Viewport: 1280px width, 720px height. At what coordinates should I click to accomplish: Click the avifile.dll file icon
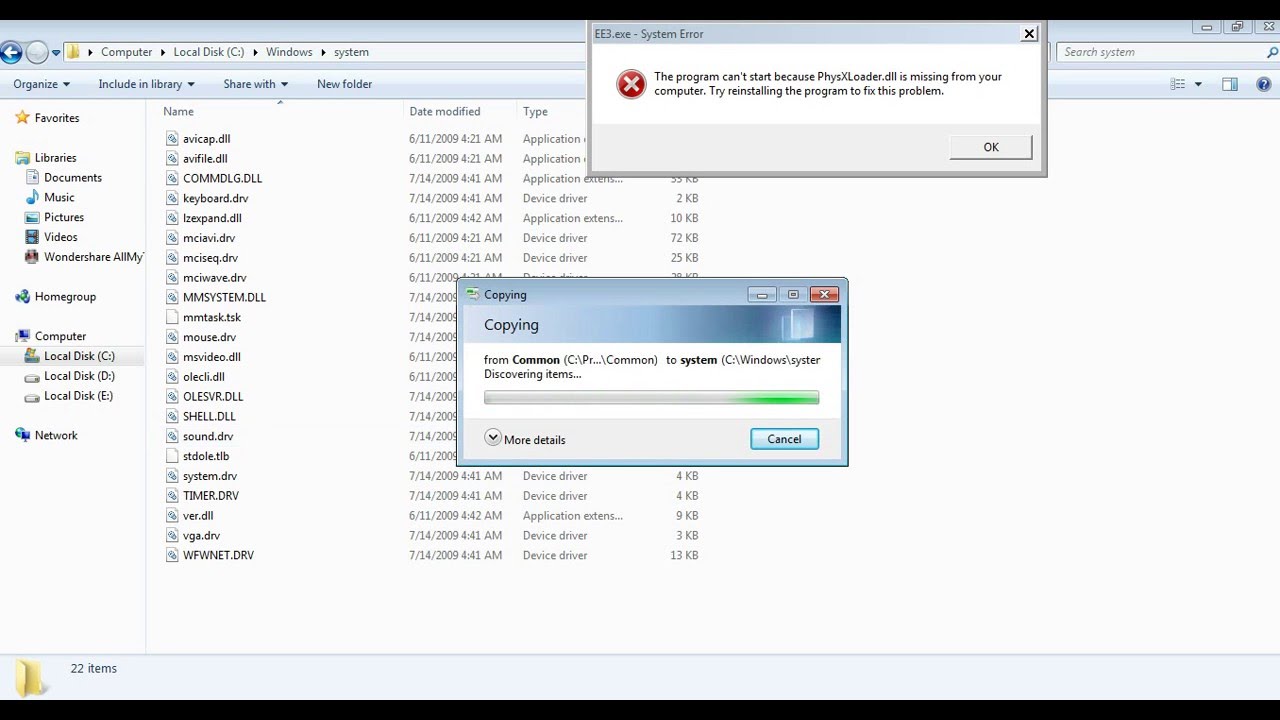pyautogui.click(x=172, y=158)
